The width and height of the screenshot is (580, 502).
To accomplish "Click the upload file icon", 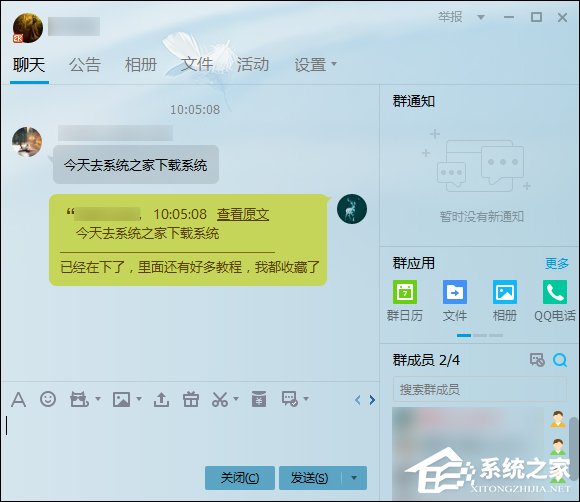I will point(161,400).
